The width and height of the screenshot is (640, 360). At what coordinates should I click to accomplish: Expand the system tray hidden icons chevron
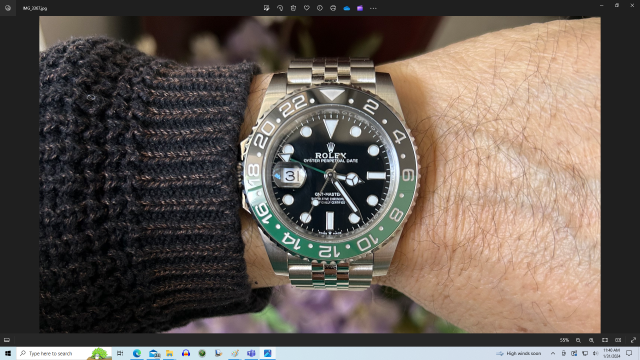553,353
